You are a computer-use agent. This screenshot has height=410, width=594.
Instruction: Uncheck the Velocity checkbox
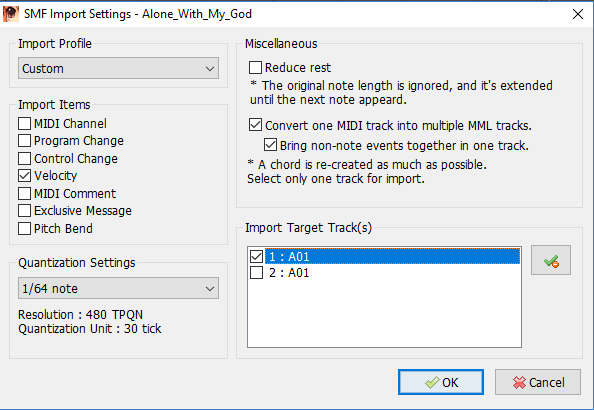coord(25,175)
